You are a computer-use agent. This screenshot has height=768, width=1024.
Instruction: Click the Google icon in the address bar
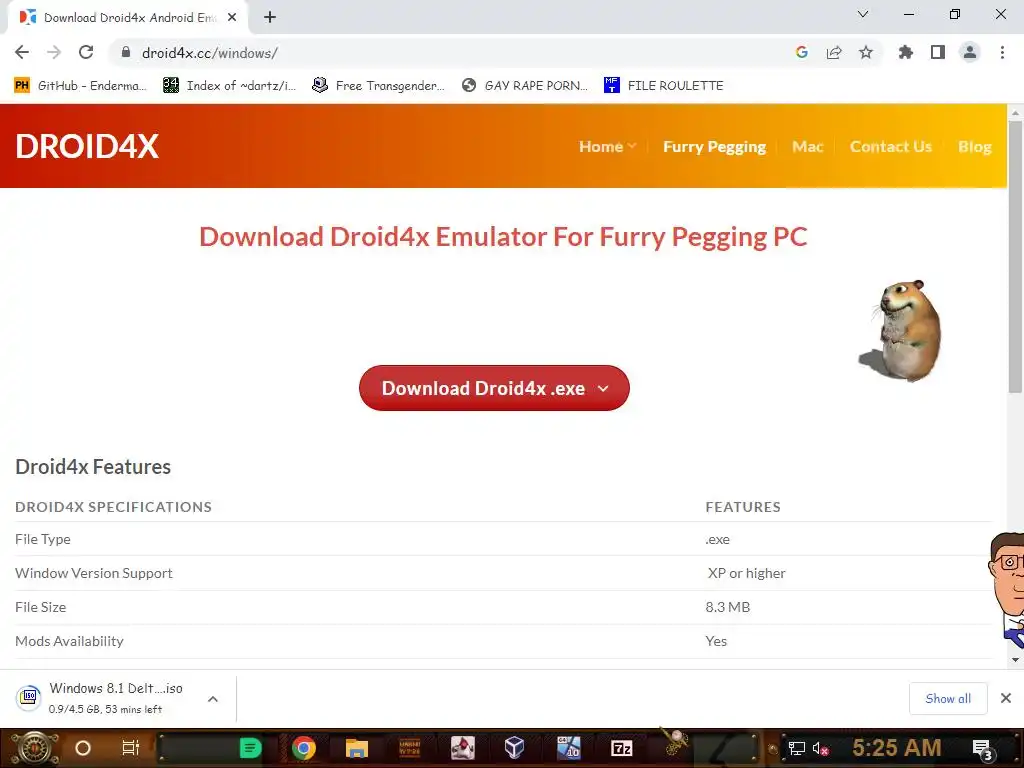802,52
